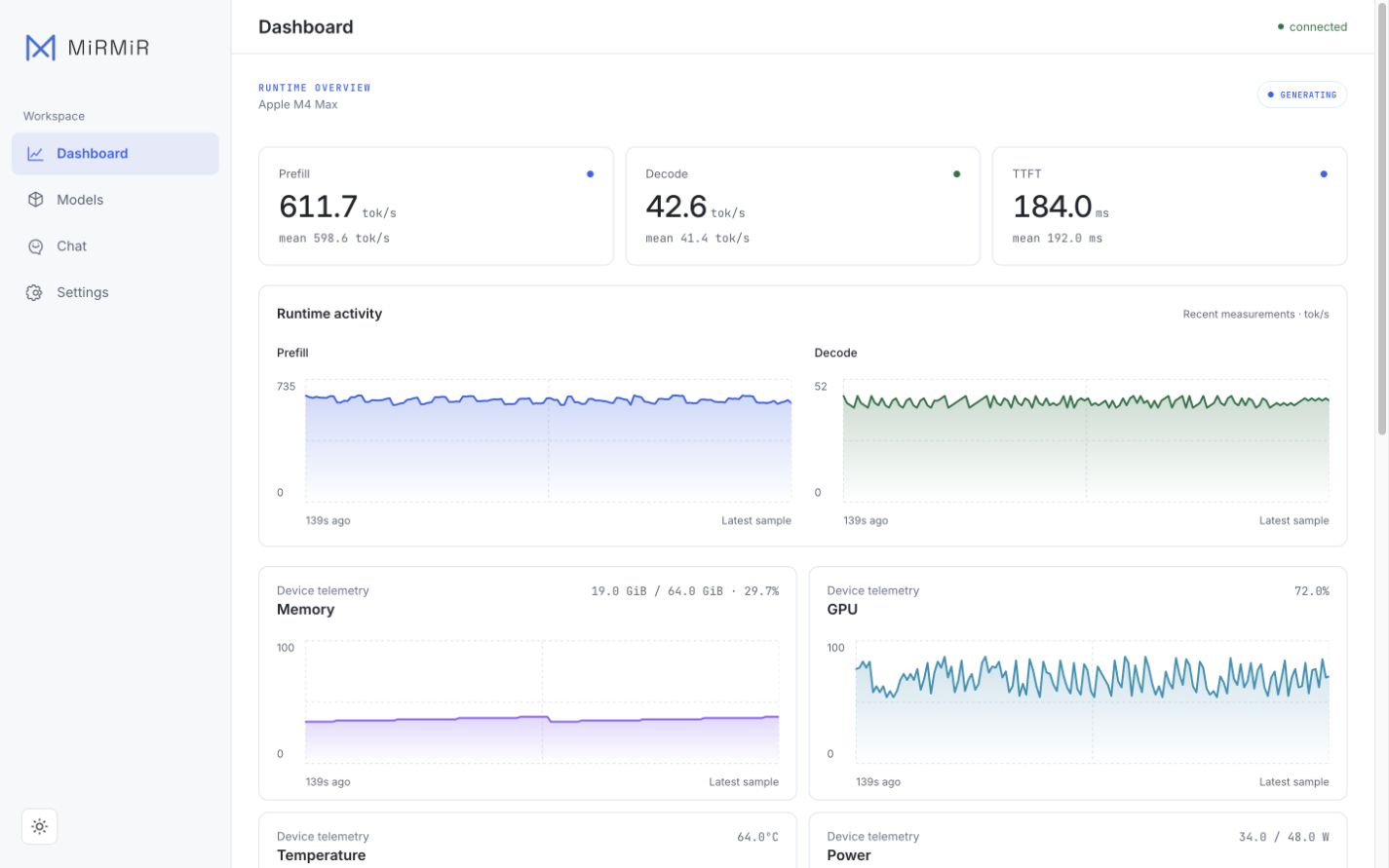The width and height of the screenshot is (1389, 868).
Task: Click the Chat bubble icon
Action: tap(35, 246)
